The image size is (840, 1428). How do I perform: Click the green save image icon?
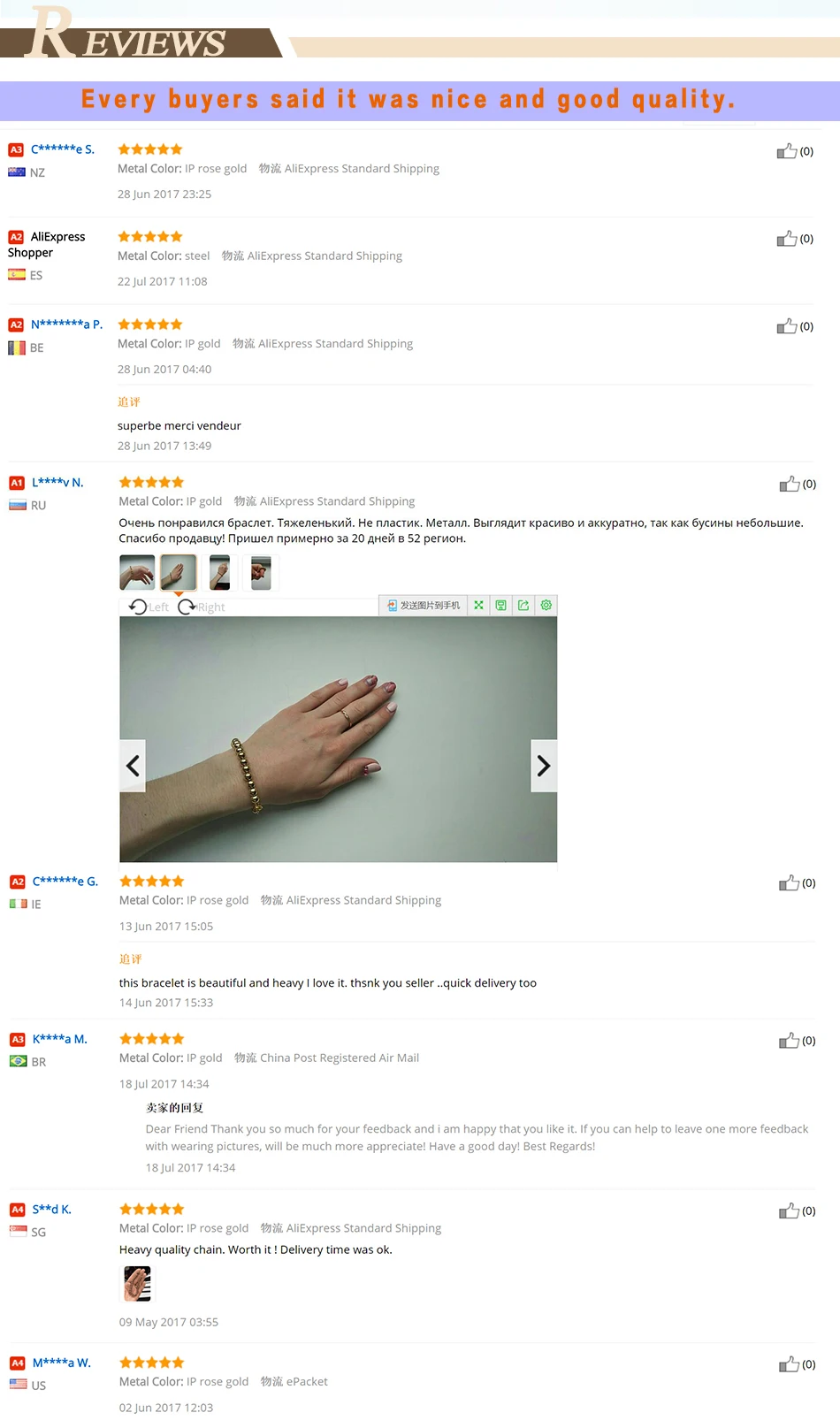tap(500, 605)
